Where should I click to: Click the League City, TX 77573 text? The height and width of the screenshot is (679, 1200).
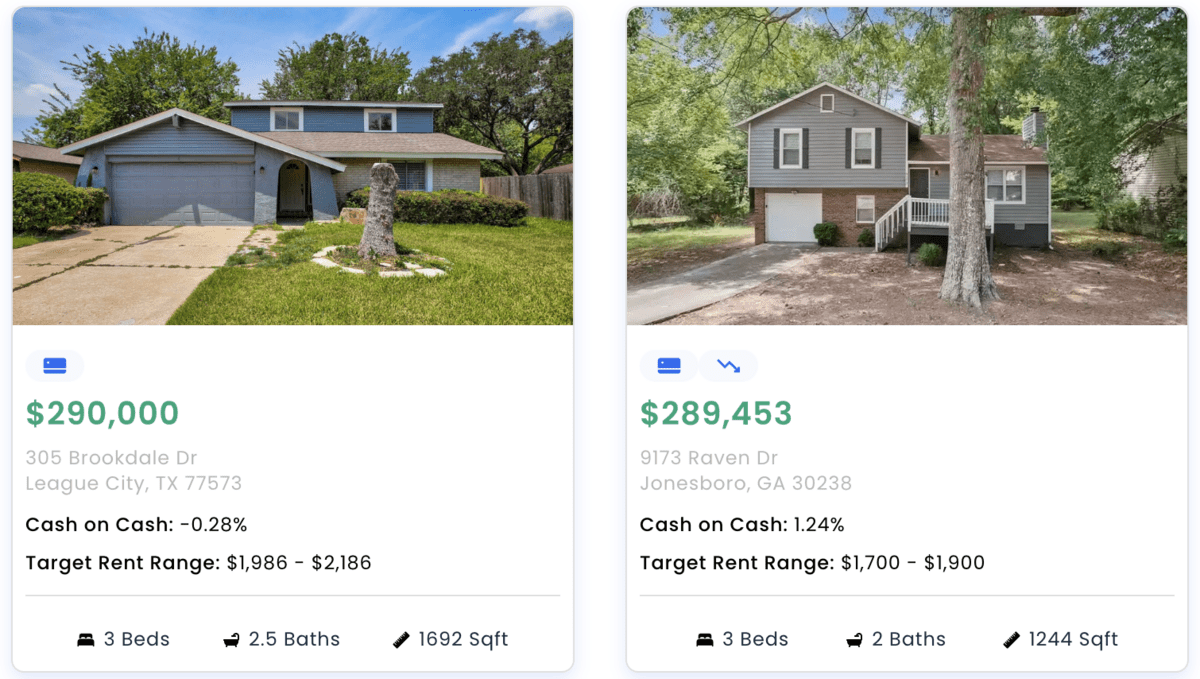pyautogui.click(x=133, y=484)
